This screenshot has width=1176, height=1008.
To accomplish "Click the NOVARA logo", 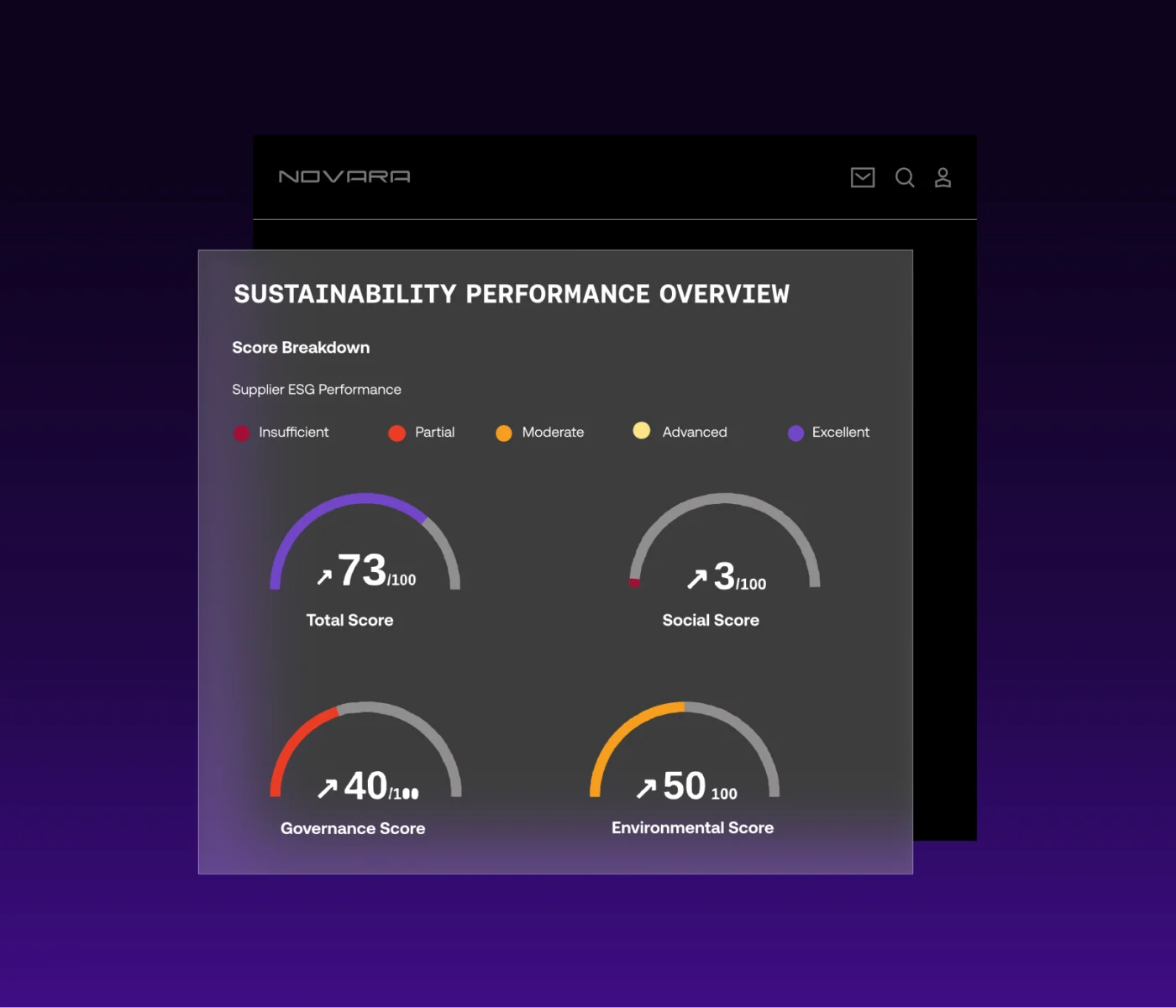I will click(344, 176).
